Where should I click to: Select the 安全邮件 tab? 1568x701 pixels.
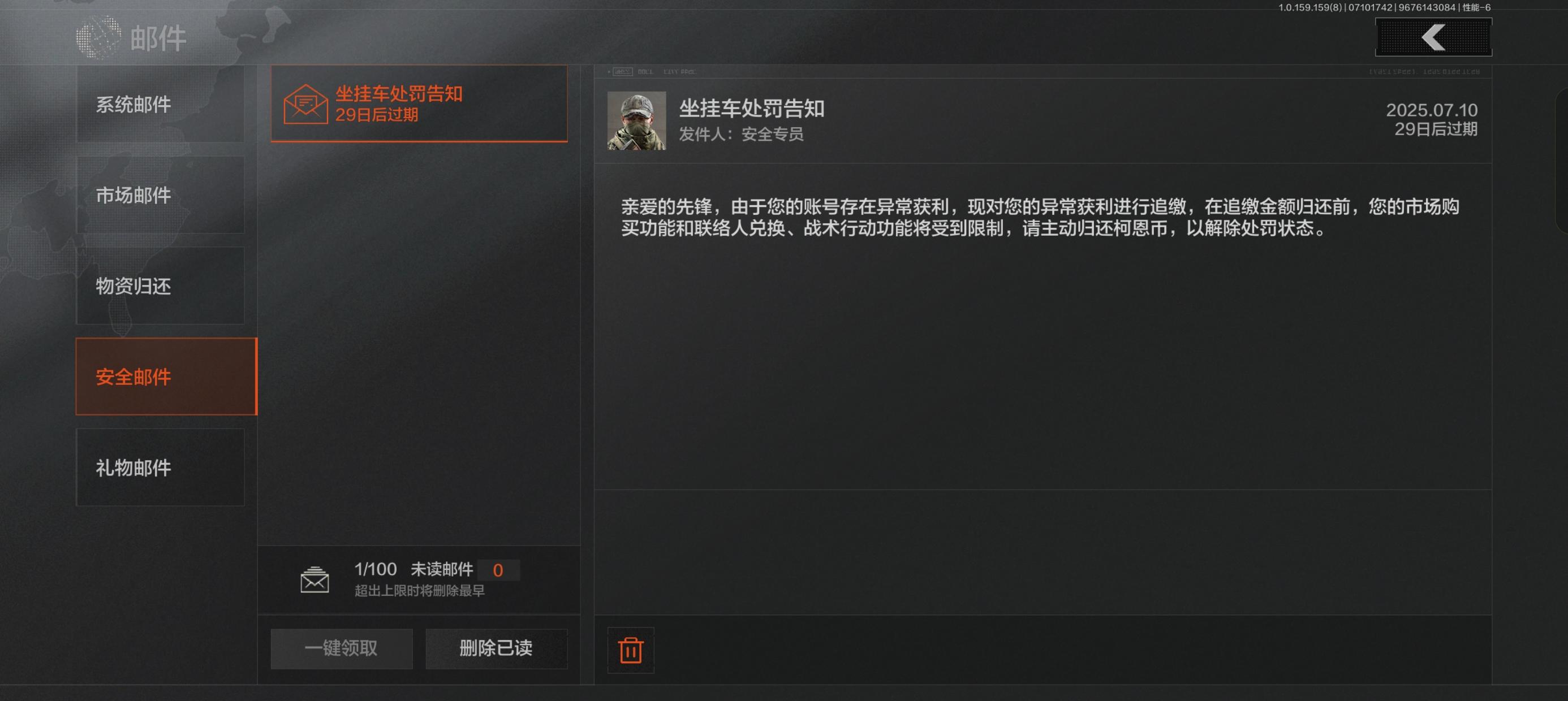tap(166, 376)
